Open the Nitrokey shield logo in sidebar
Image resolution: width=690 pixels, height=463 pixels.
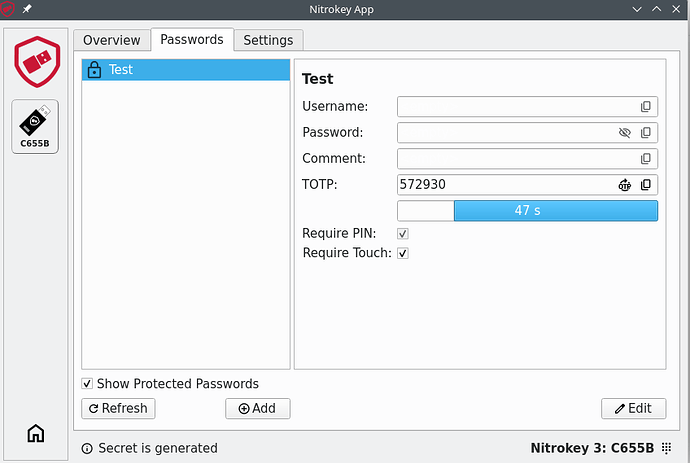(x=37, y=62)
